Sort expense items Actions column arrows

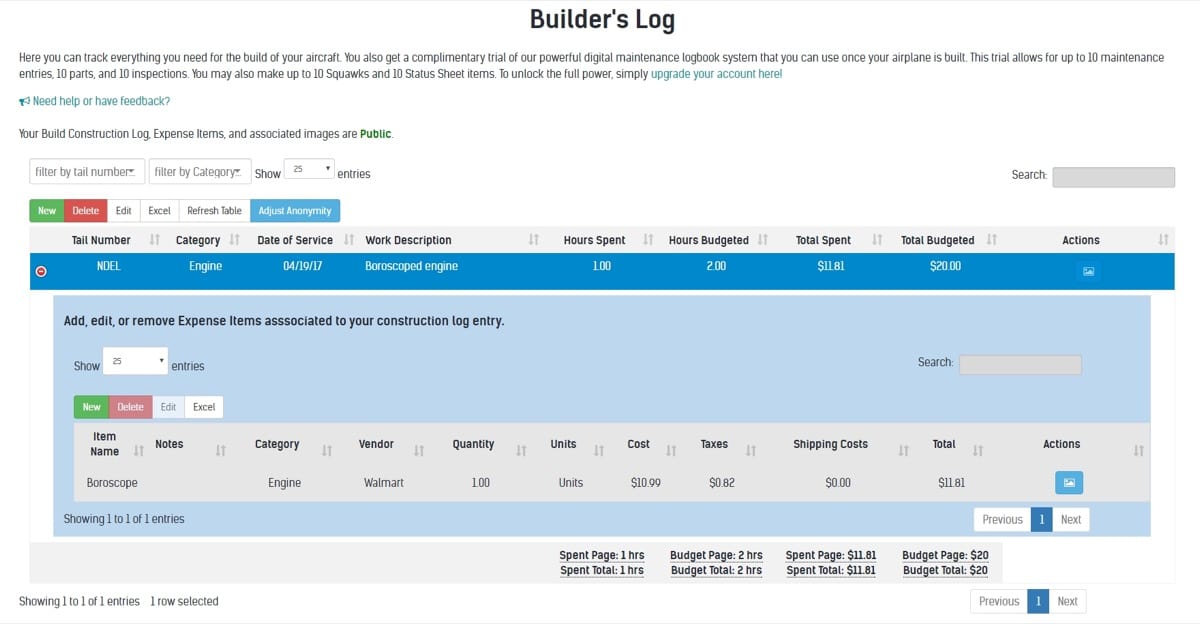1138,451
